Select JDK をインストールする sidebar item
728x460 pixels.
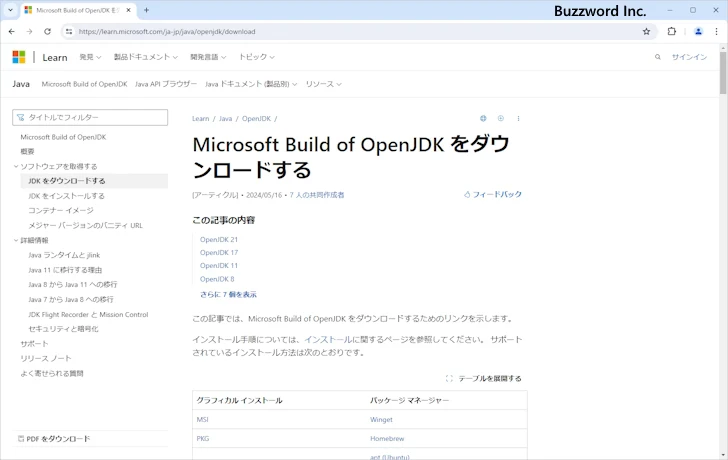66,196
